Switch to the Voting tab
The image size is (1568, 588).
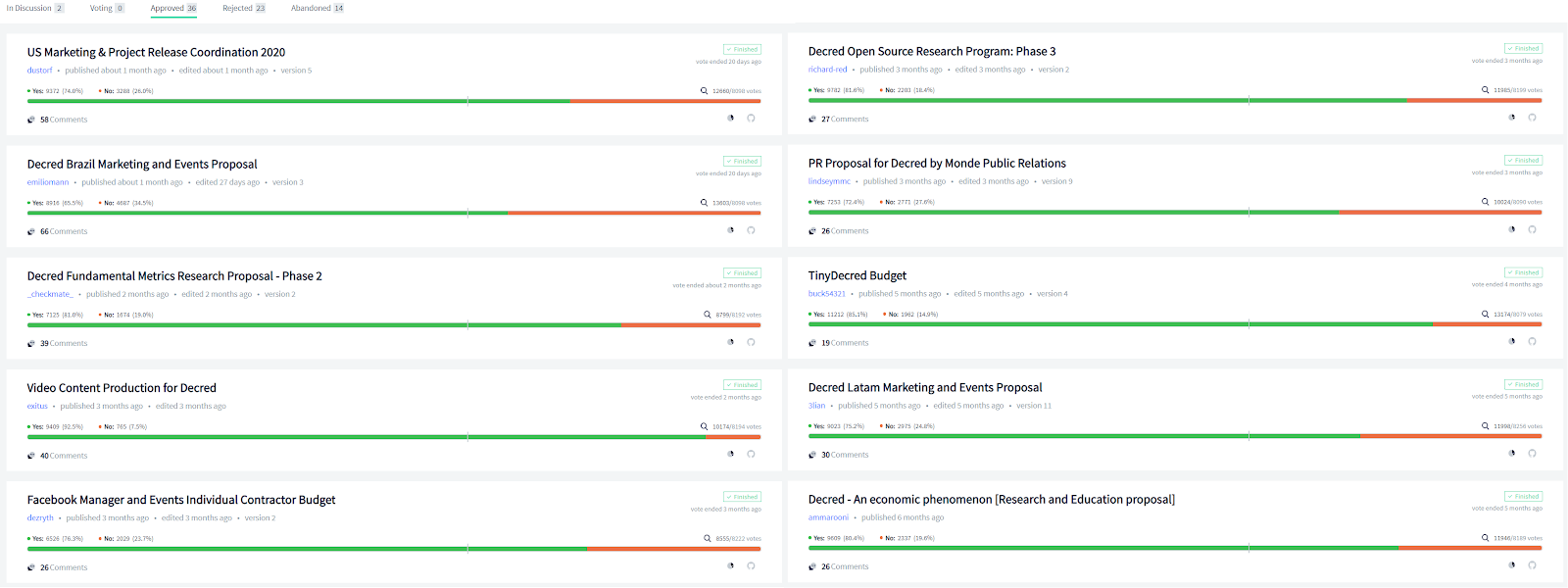107,8
